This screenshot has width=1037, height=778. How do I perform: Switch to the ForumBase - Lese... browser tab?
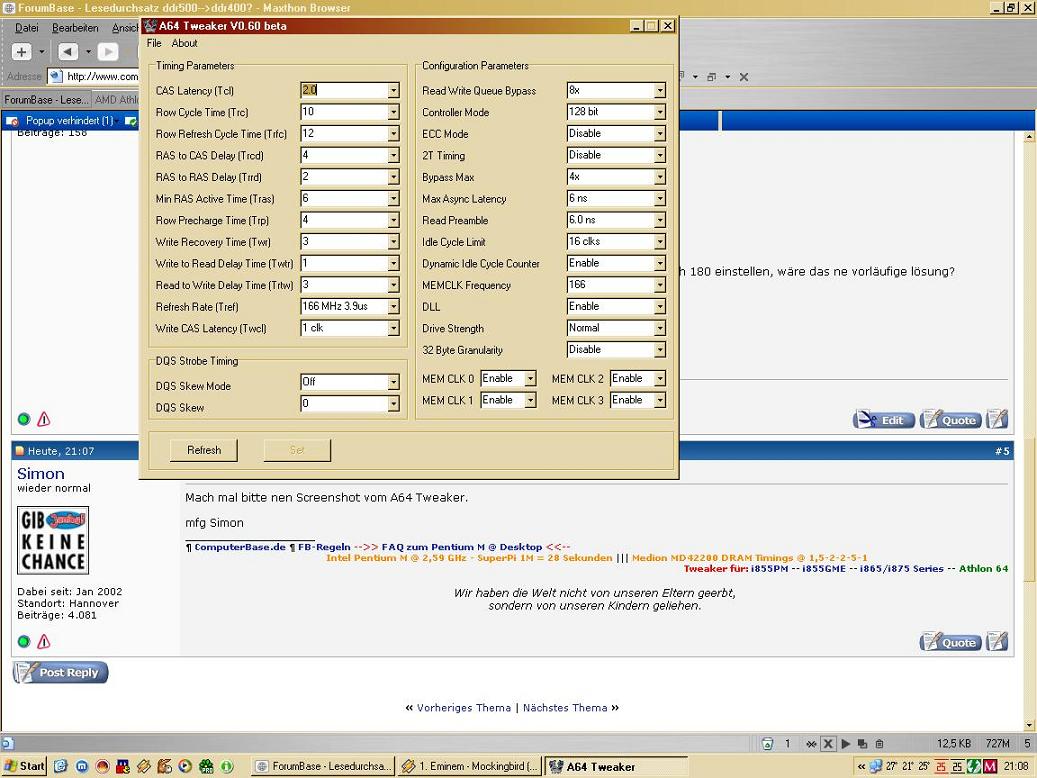(x=46, y=99)
